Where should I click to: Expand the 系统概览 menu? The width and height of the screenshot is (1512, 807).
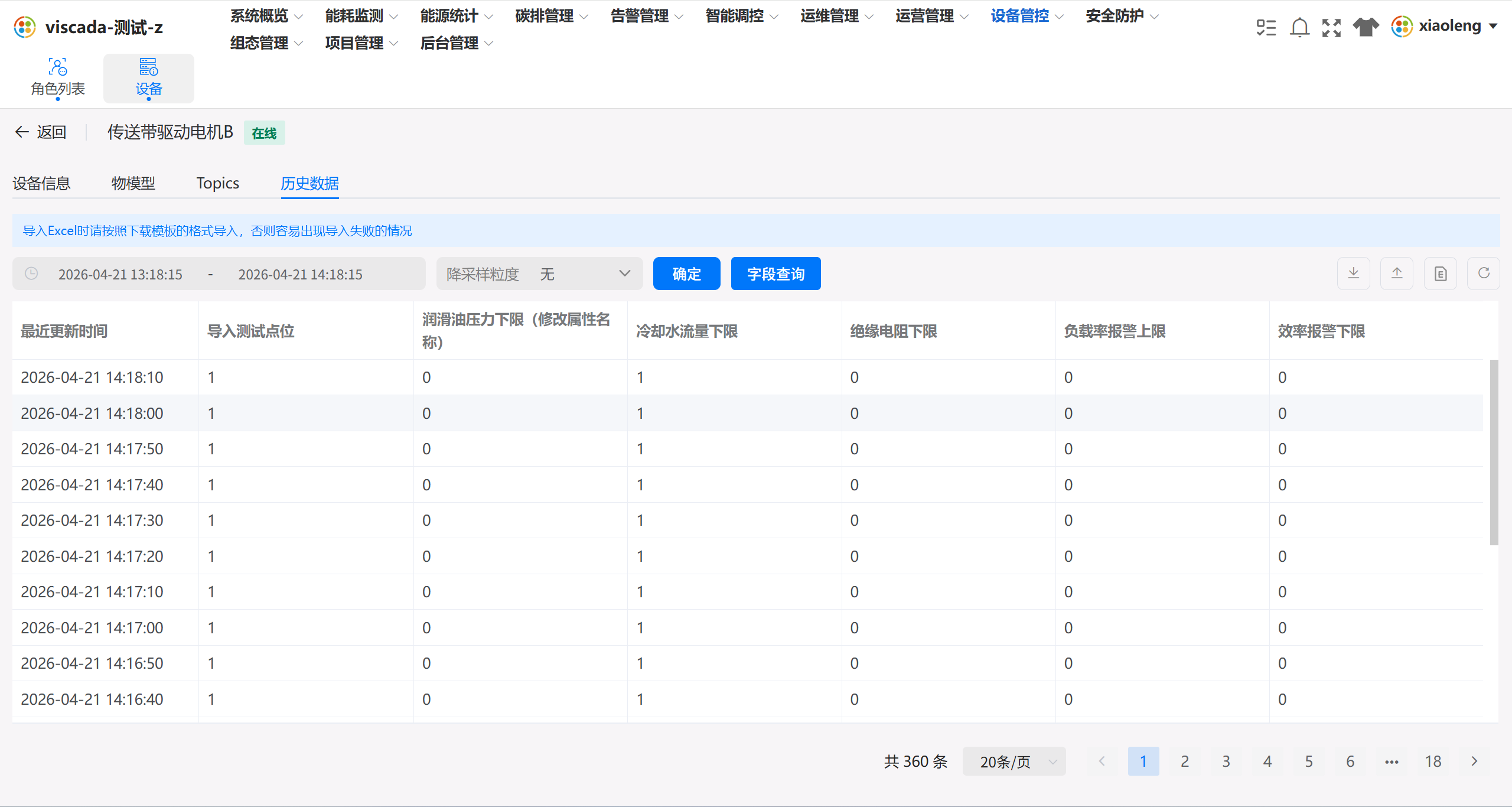coord(266,16)
